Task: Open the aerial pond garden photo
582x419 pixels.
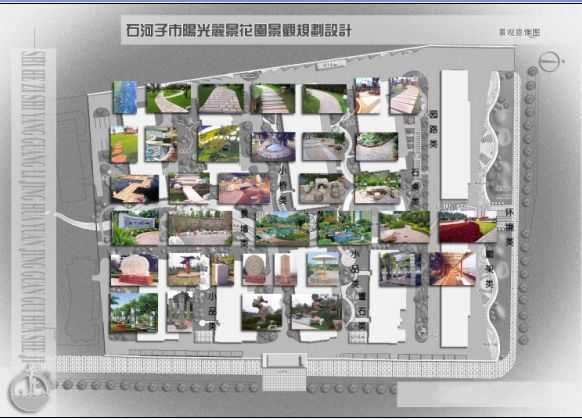Action: pos(282,229)
